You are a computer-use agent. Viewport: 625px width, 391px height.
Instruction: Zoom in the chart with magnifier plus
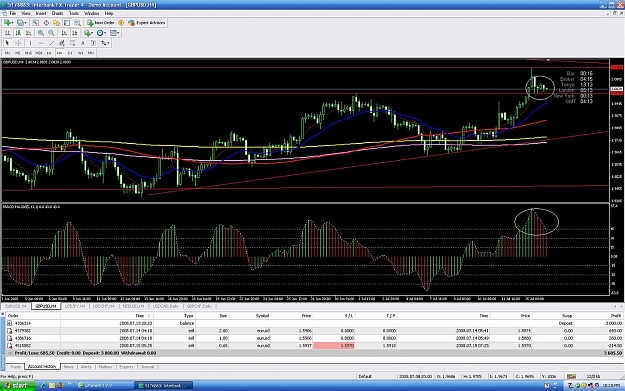click(41, 33)
